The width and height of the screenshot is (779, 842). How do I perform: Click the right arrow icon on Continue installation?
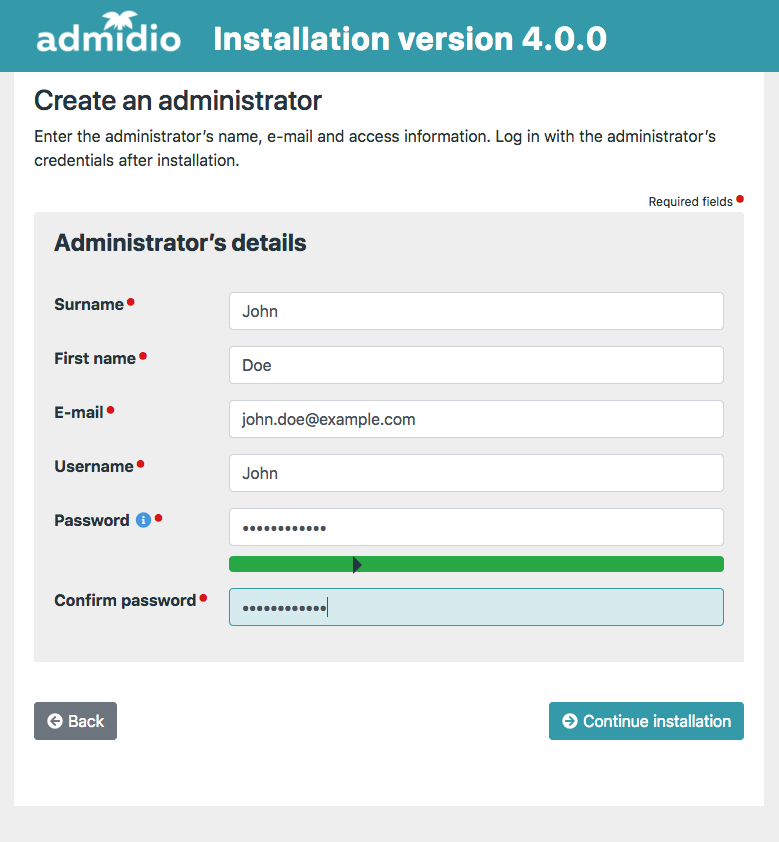(570, 721)
